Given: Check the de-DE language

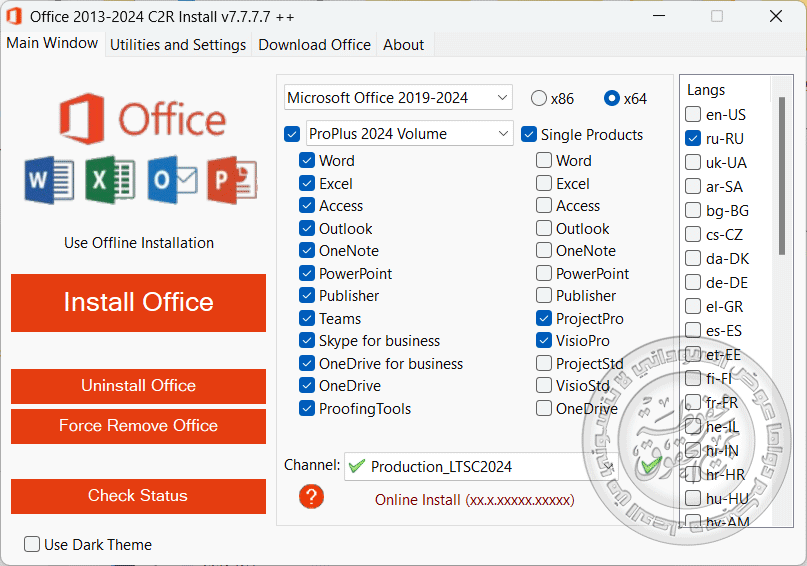Looking at the screenshot, I should 693,282.
